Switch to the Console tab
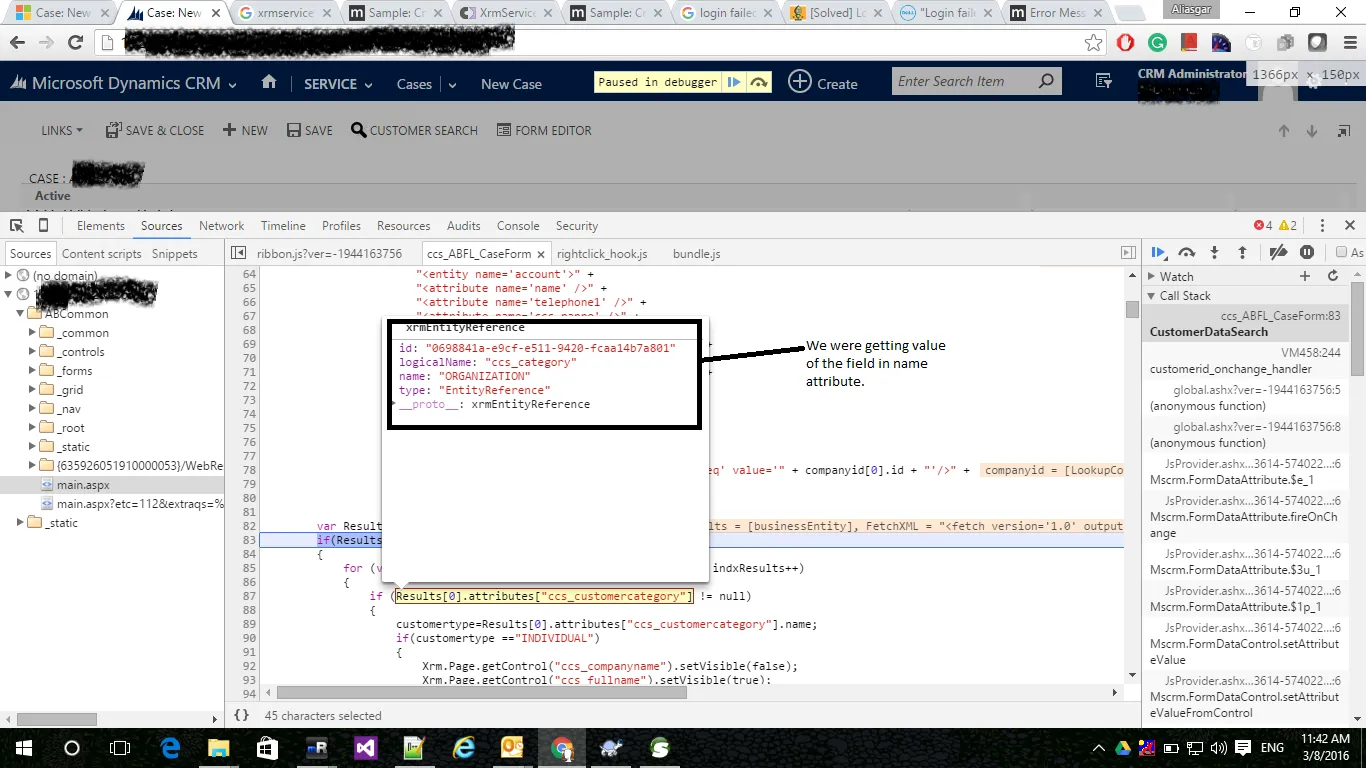This screenshot has height=768, width=1366. click(518, 226)
